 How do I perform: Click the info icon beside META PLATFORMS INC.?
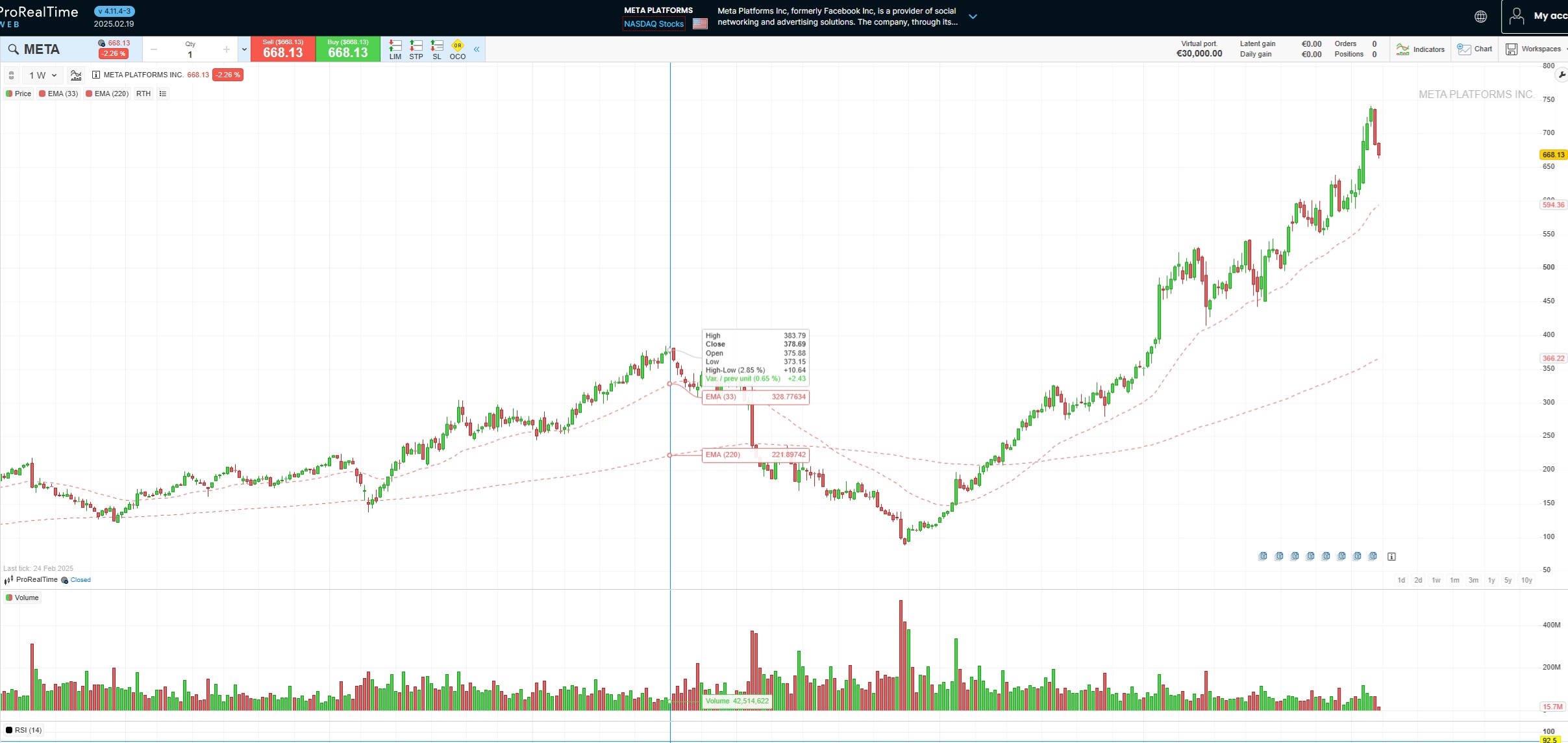pos(96,75)
